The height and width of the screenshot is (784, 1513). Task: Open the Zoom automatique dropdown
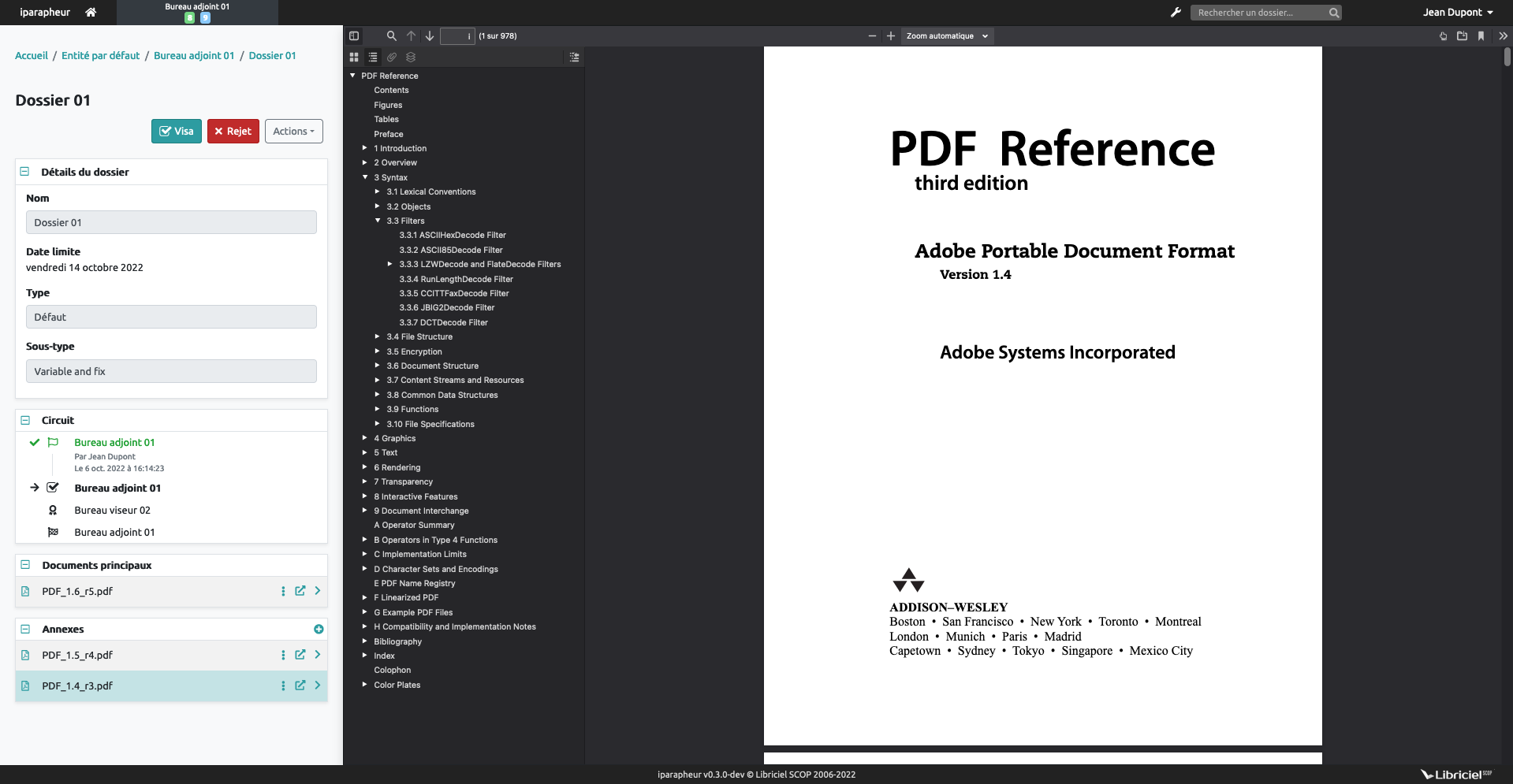947,35
